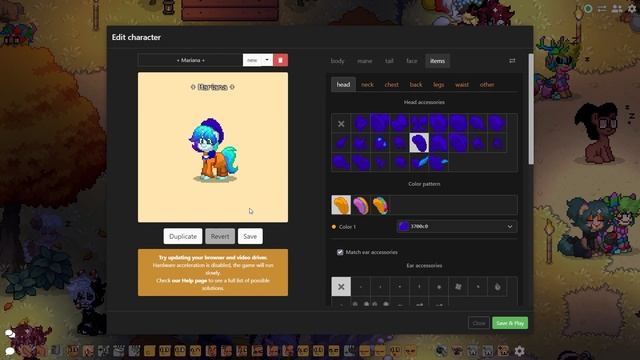Click the green Save & Play button
This screenshot has height=360, width=640.
pos(510,323)
